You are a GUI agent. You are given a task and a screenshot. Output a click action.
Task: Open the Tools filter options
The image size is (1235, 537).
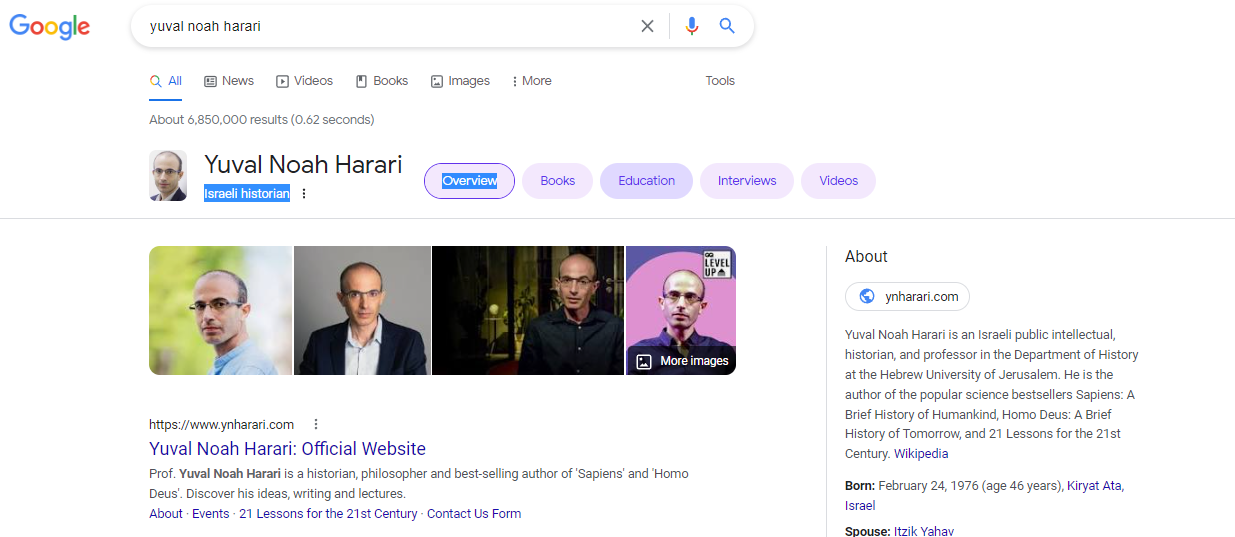720,81
